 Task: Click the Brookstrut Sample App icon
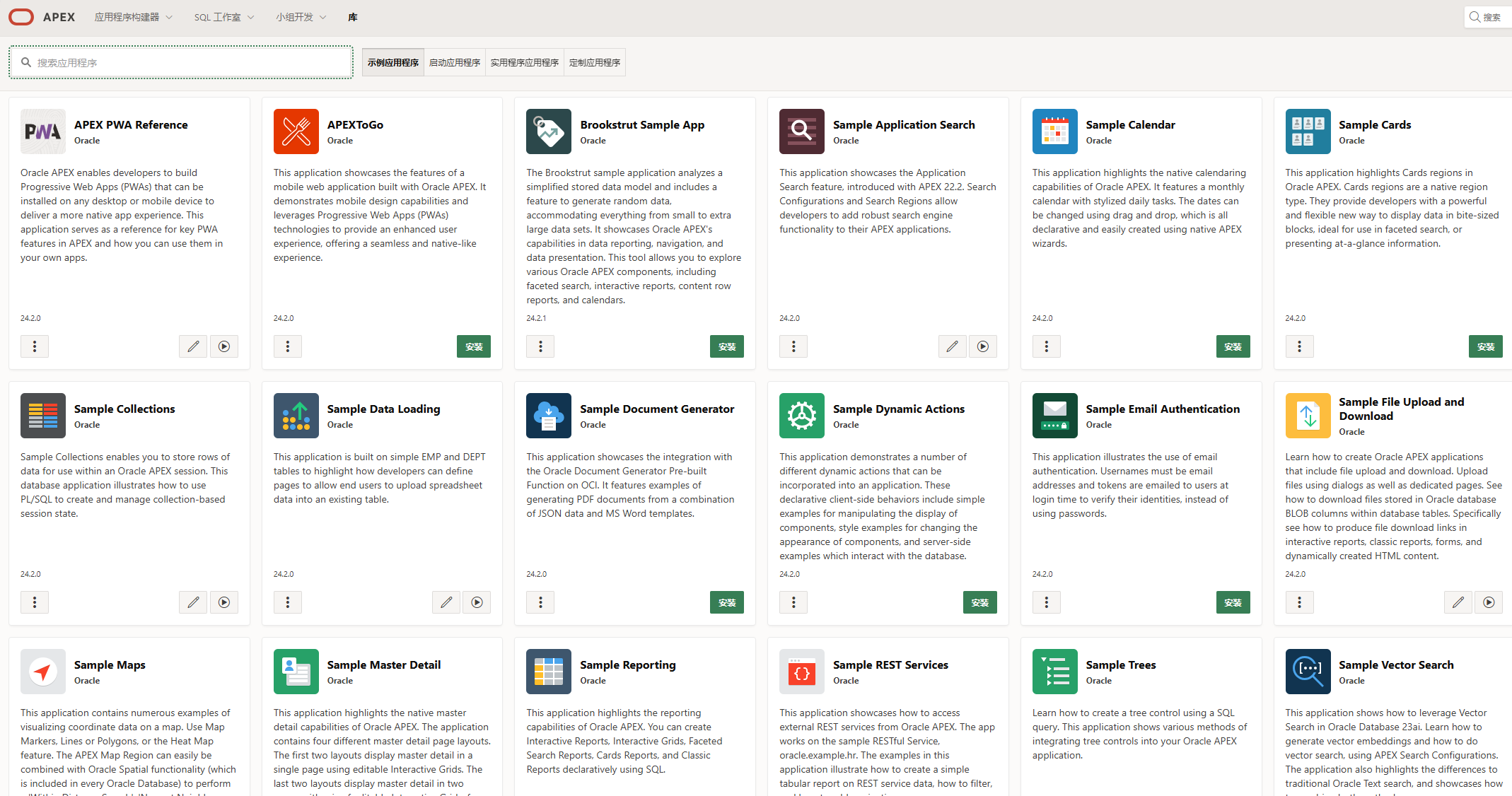[x=549, y=131]
